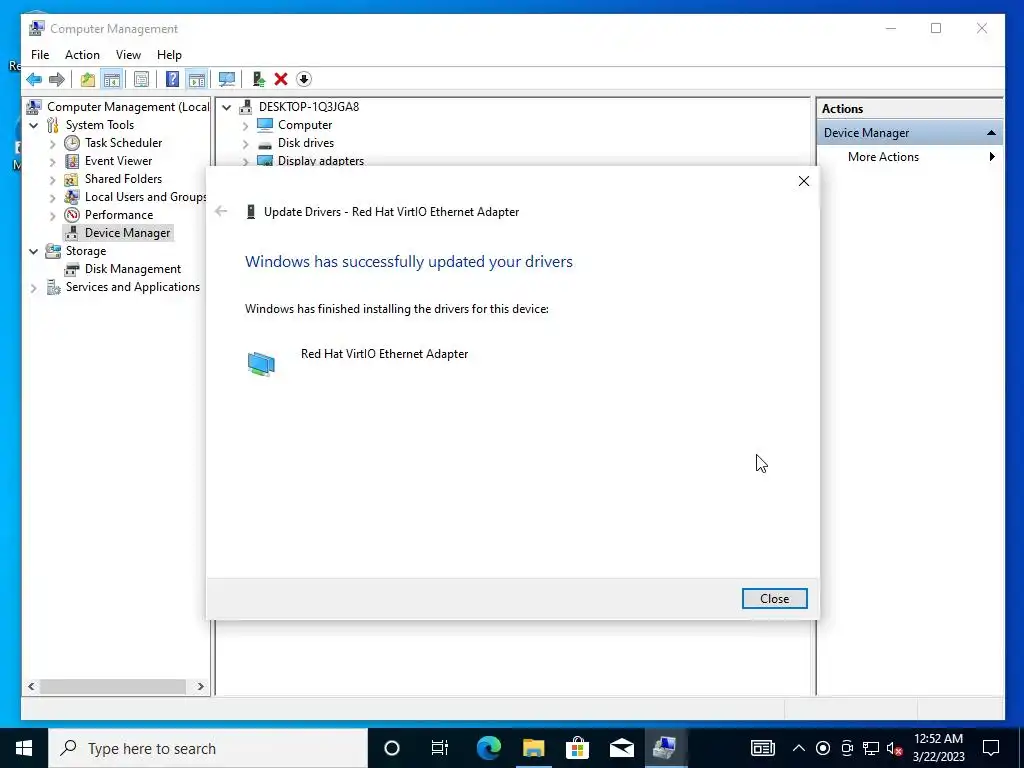The height and width of the screenshot is (768, 1024).
Task: Show hidden tray icons chevron
Action: pos(799,748)
